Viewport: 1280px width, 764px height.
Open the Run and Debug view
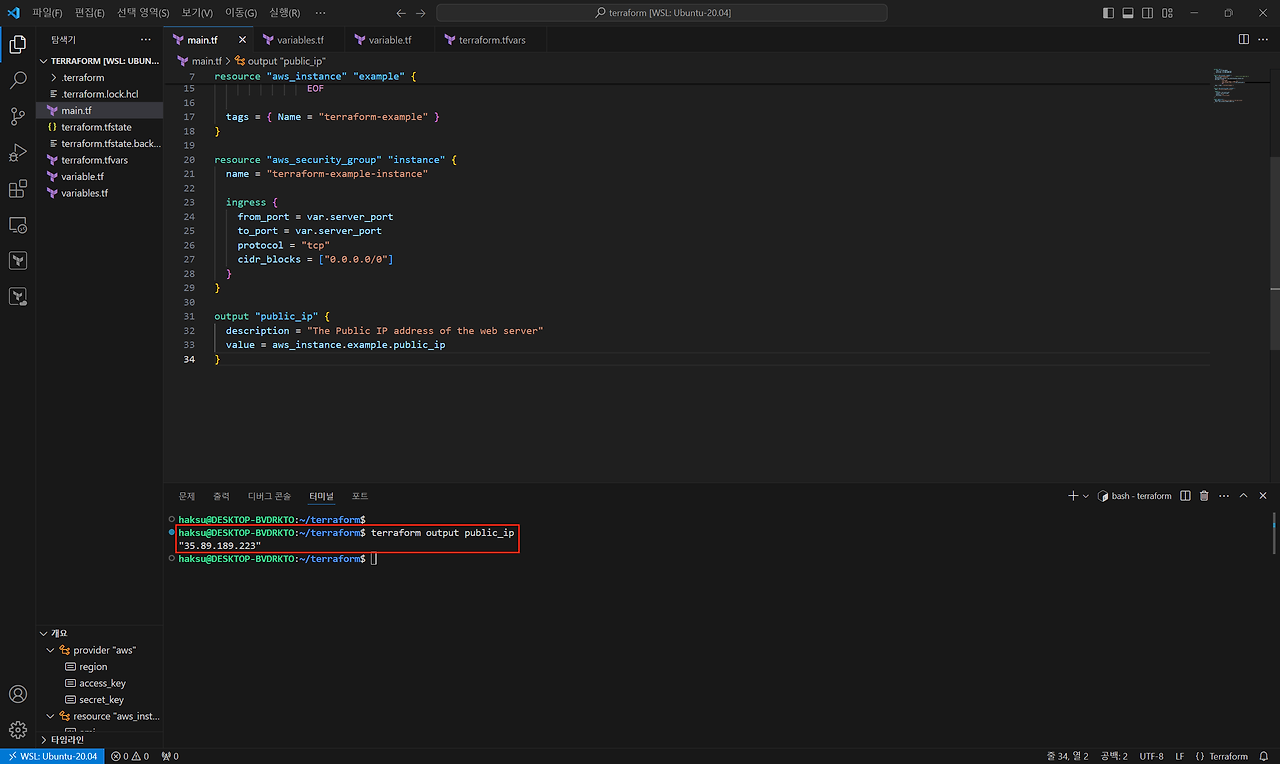(17, 153)
